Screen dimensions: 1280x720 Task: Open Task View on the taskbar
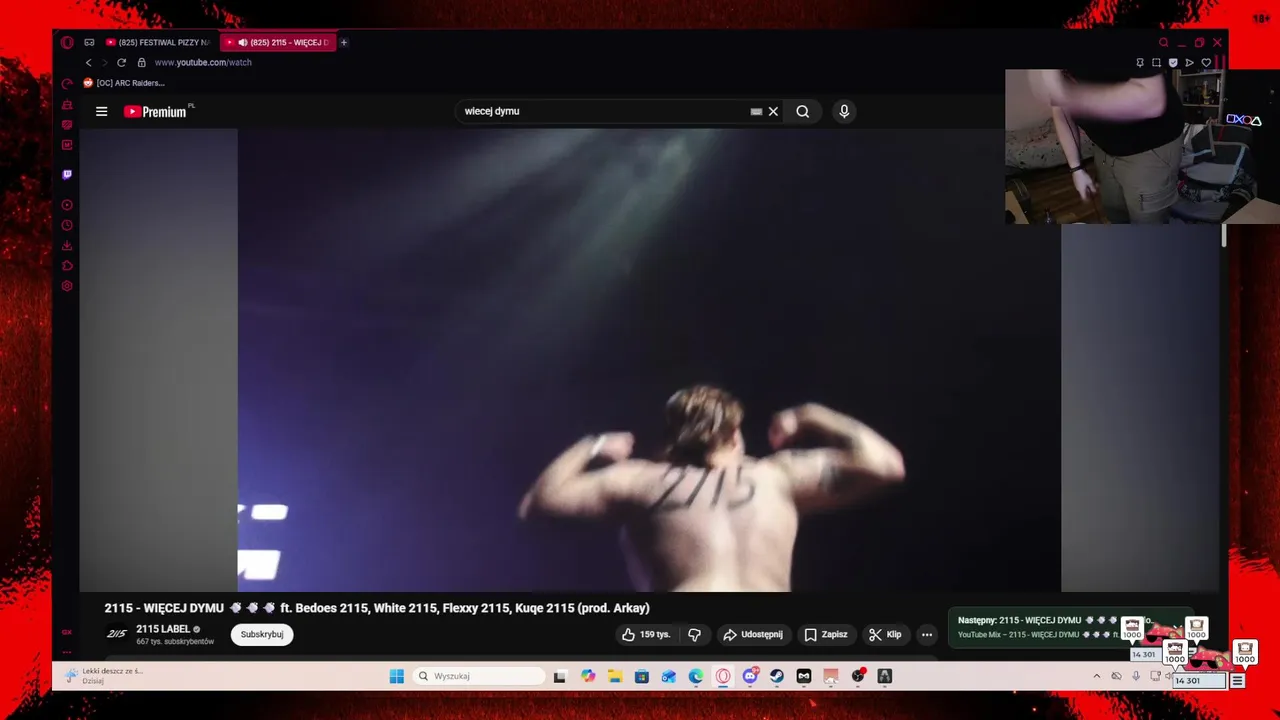pyautogui.click(x=560, y=676)
